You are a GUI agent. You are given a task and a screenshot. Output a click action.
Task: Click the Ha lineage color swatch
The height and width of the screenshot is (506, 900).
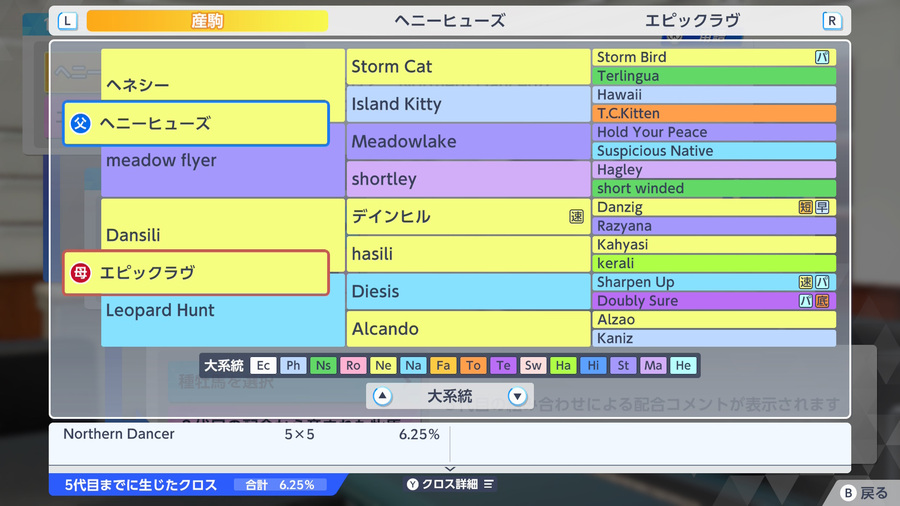pyautogui.click(x=563, y=365)
